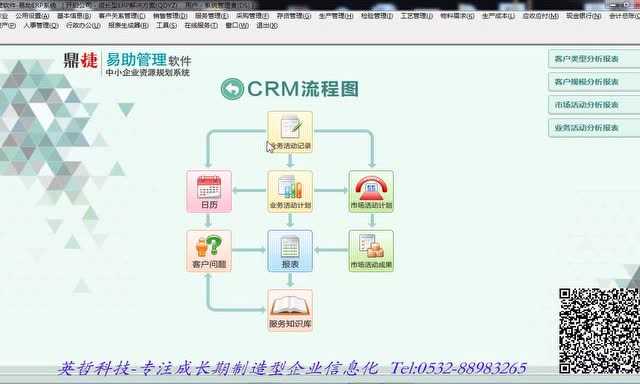
Task: Open the 工艺管理(J) menu
Action: [416, 16]
